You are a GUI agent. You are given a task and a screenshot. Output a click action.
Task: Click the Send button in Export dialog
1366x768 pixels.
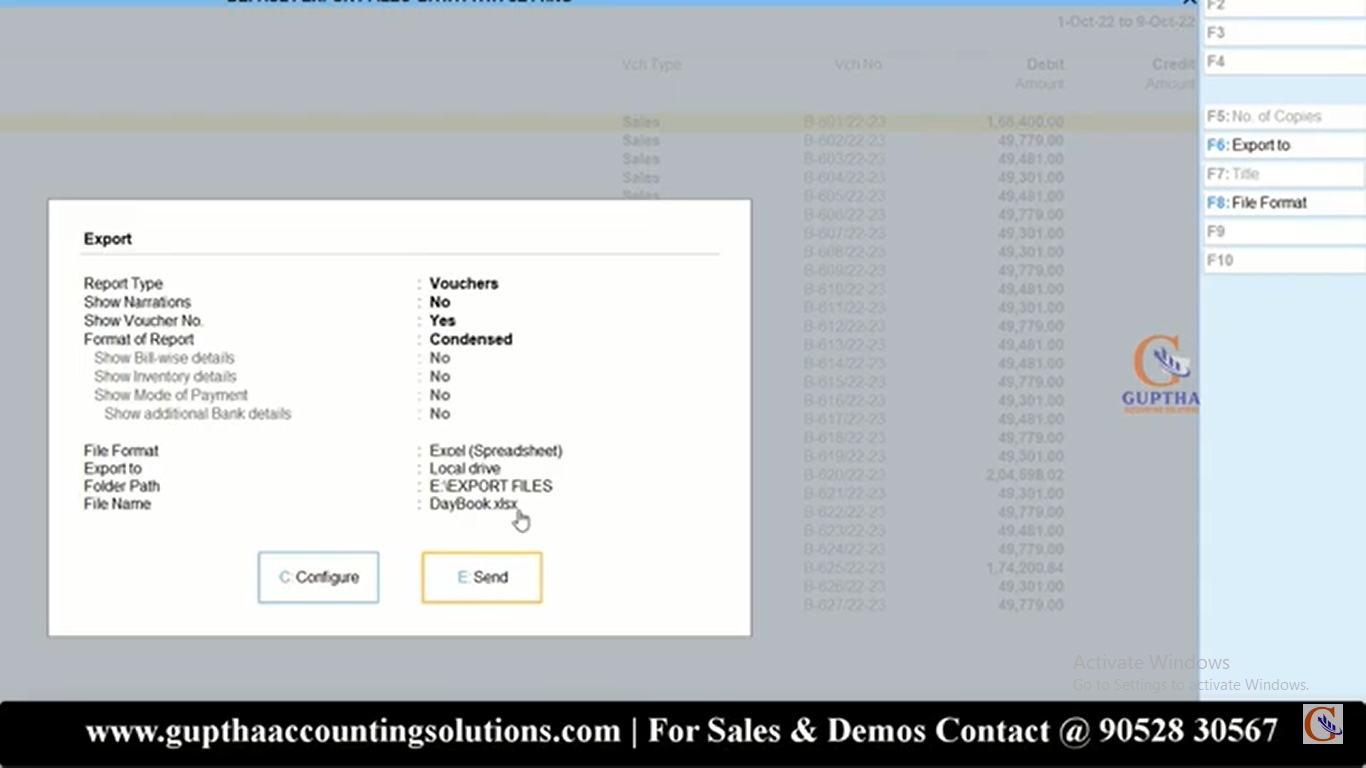482,577
